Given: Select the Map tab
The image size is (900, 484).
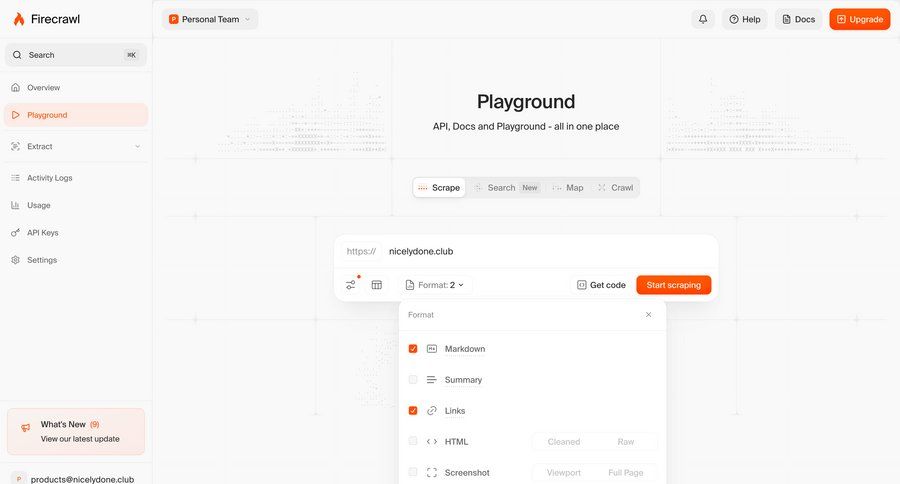Looking at the screenshot, I should [x=567, y=188].
